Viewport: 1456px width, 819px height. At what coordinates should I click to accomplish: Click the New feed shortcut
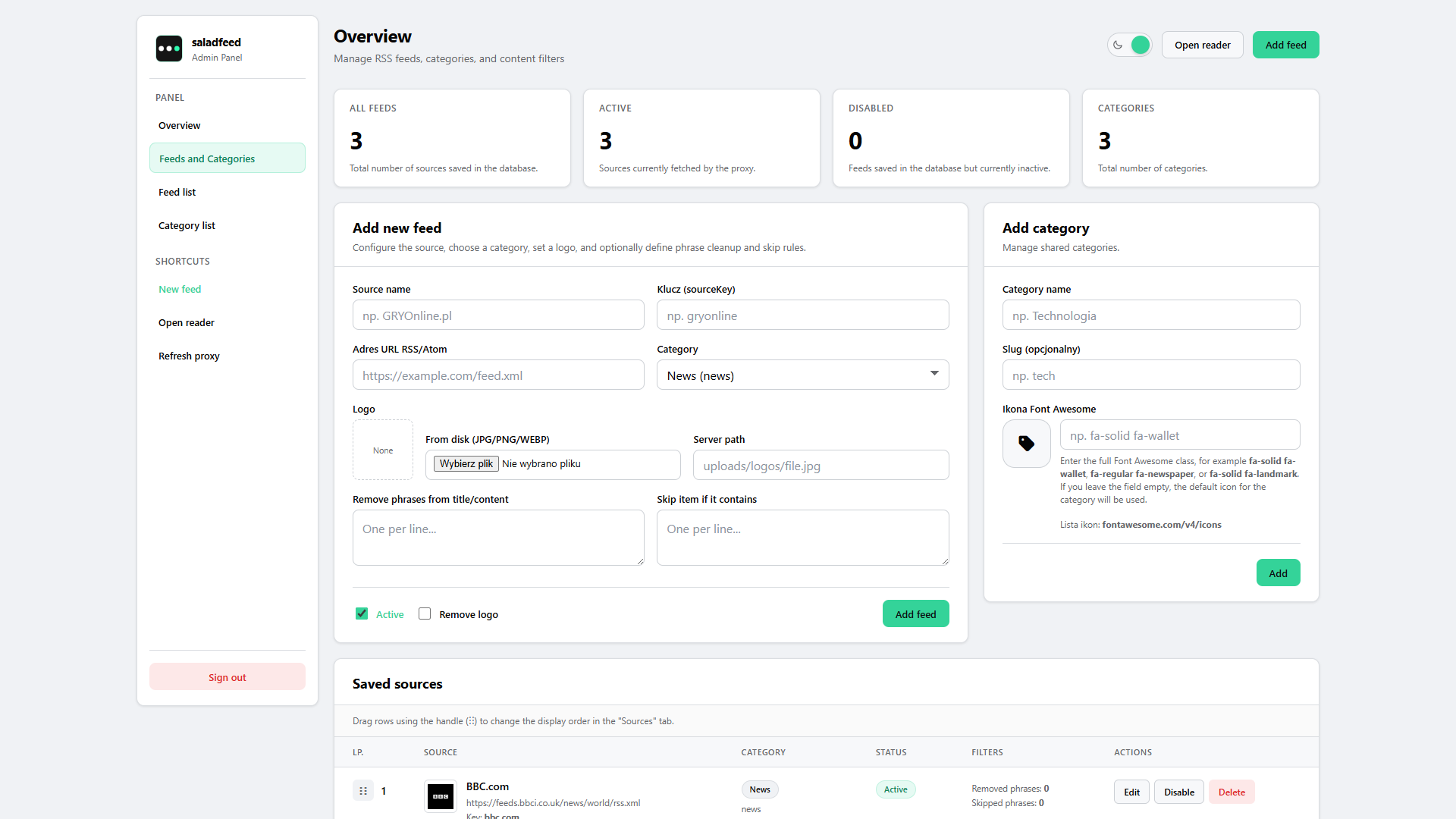(x=180, y=289)
